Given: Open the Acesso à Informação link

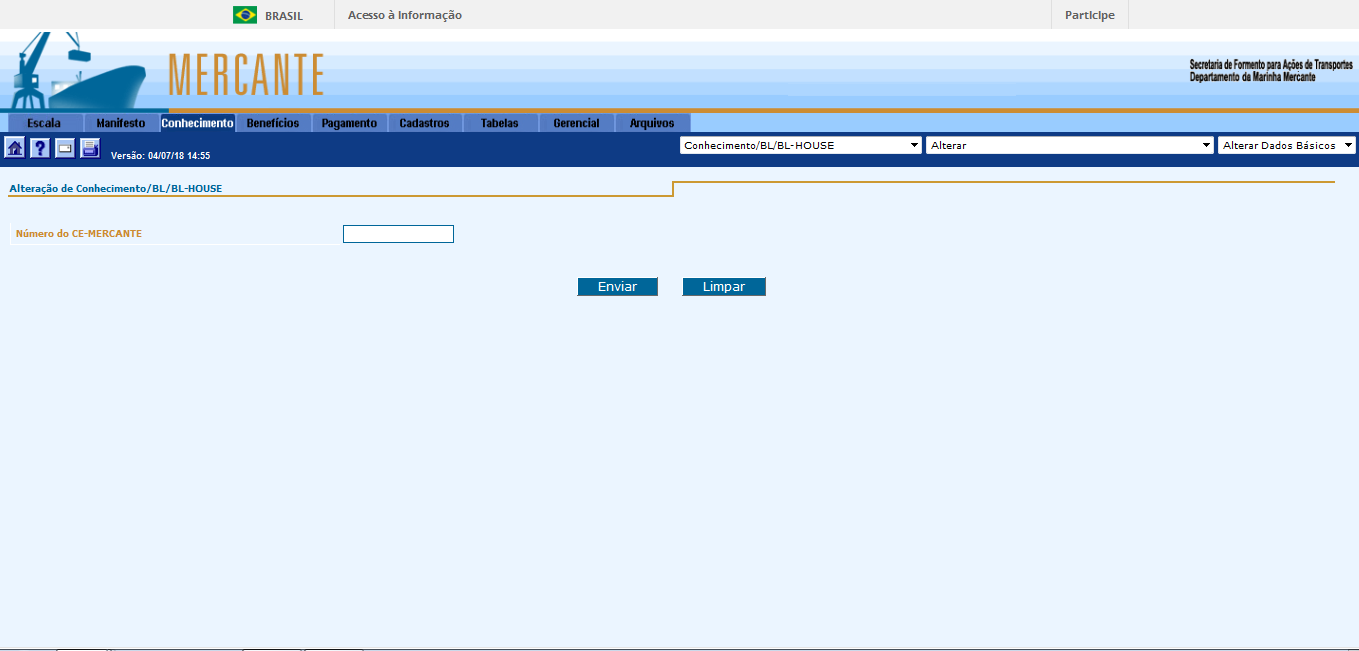Looking at the screenshot, I should (x=405, y=15).
